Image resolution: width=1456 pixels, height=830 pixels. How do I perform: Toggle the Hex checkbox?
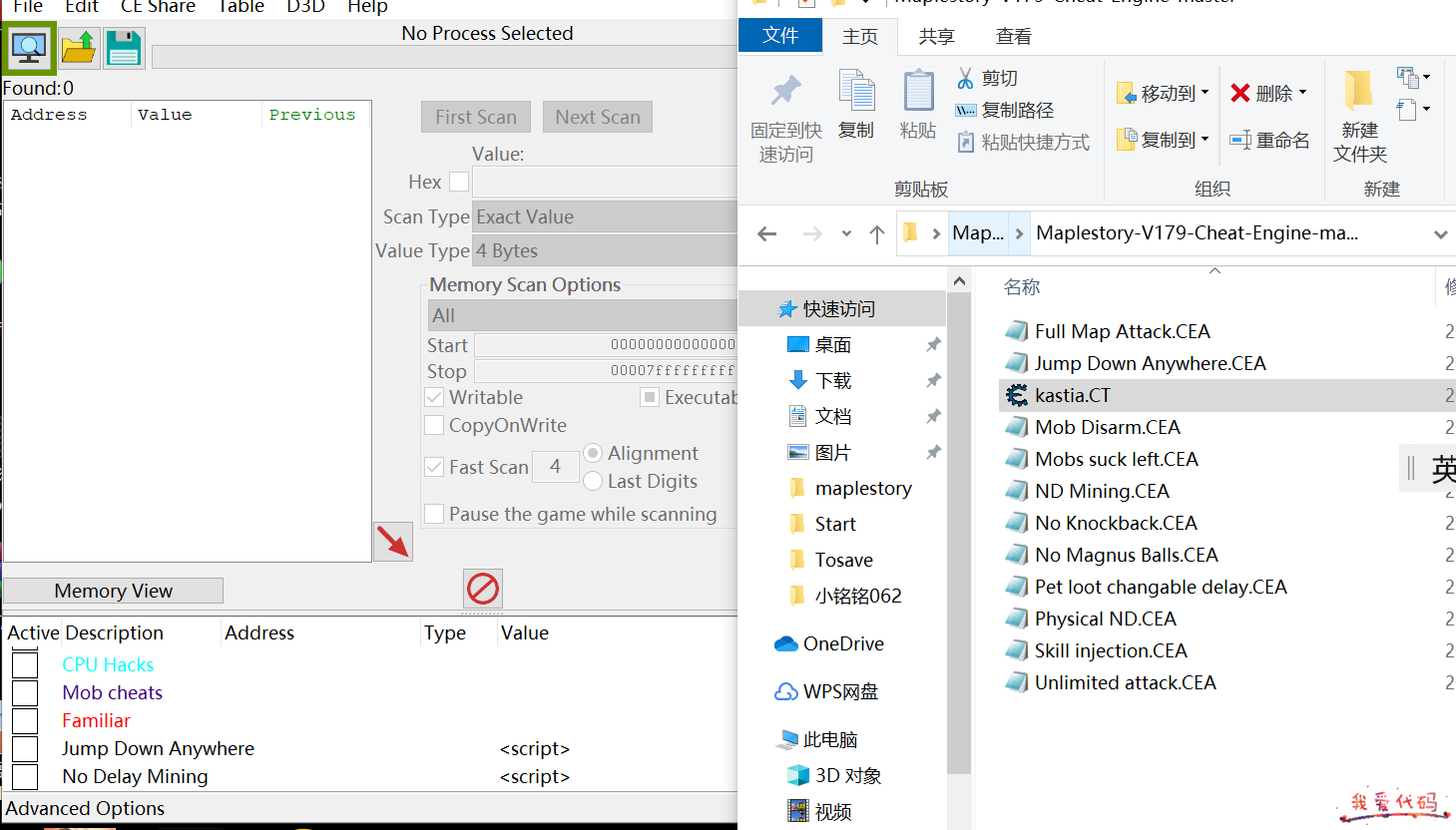459,182
